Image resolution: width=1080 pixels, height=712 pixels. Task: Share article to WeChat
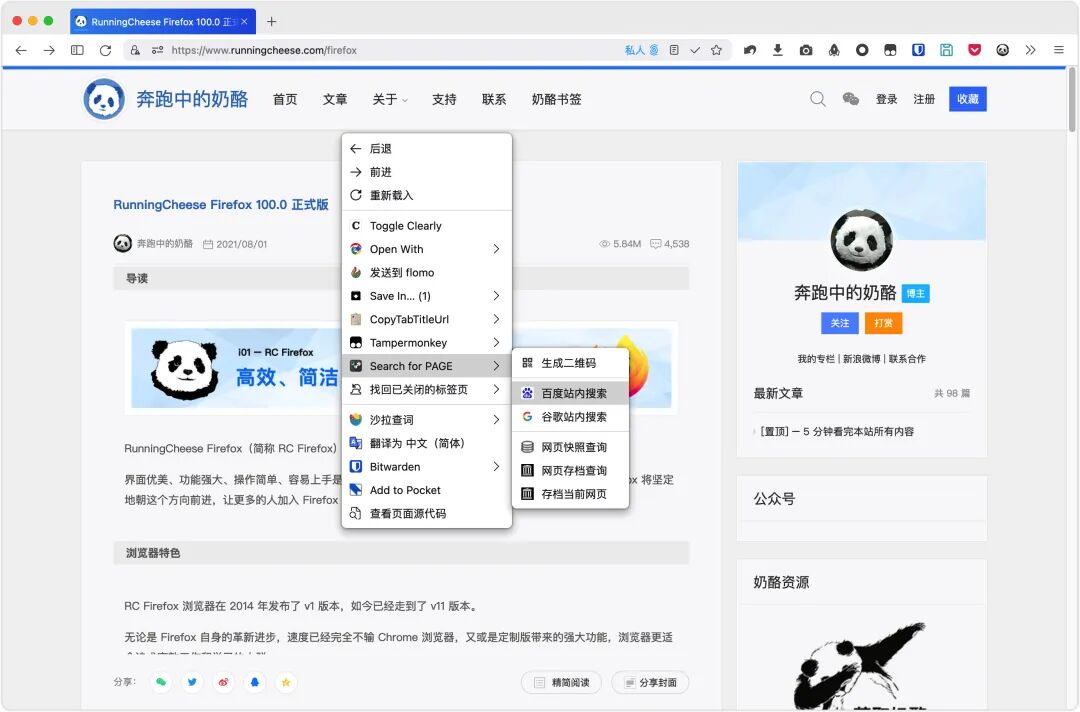161,682
